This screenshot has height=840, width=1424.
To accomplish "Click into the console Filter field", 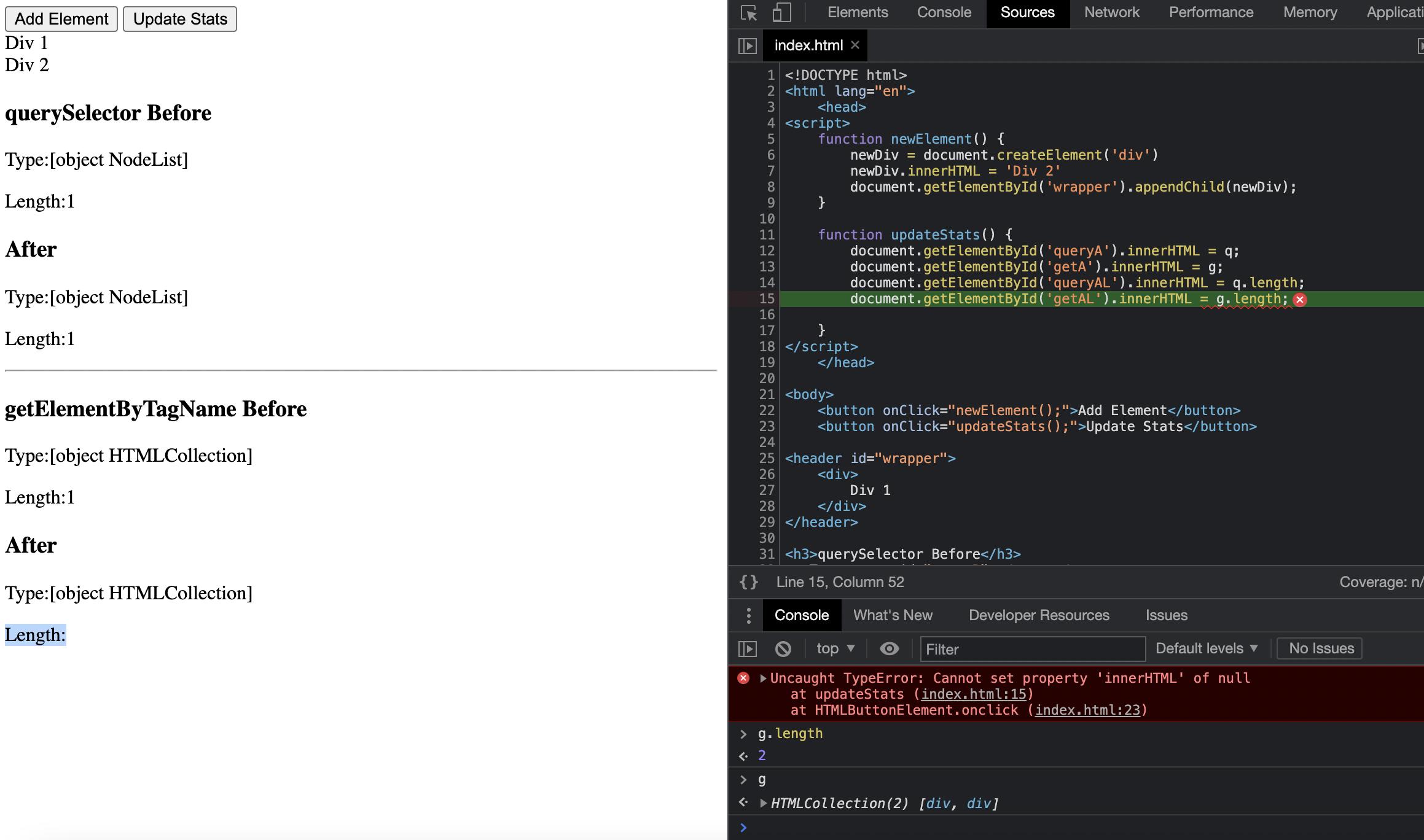I will pos(1032,649).
